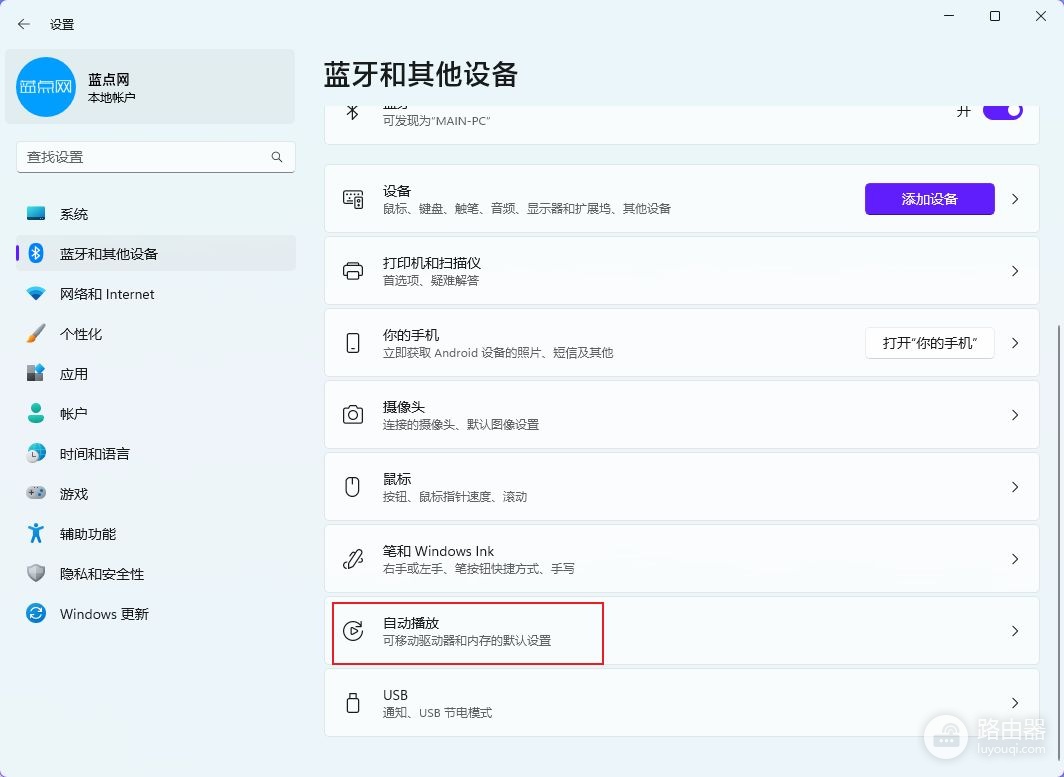Click the pen icon in 笔和 Windows Ink row
Viewport: 1064px width, 777px height.
(353, 558)
